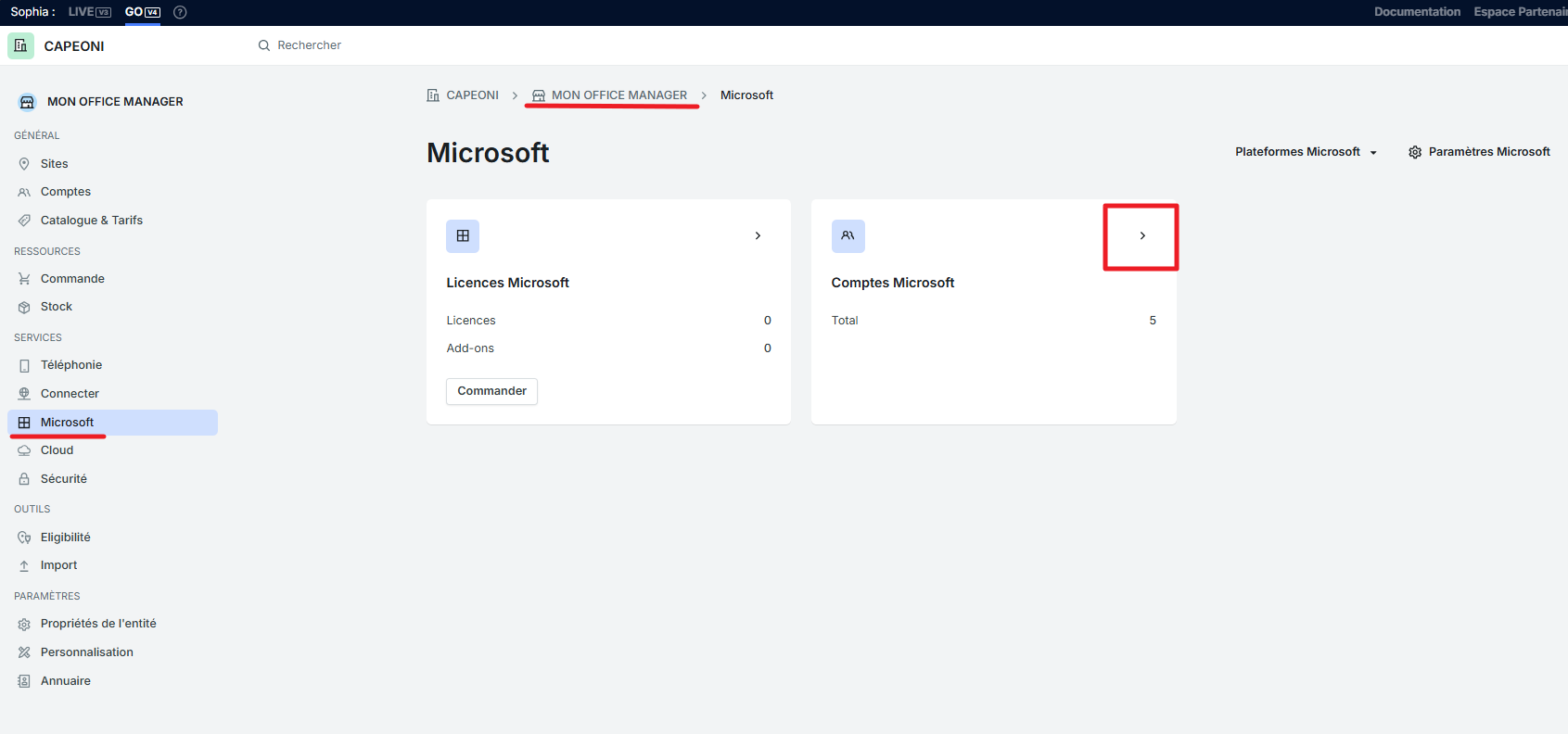Click the Connecter globe icon
This screenshot has width=1568, height=734.
pyautogui.click(x=24, y=394)
